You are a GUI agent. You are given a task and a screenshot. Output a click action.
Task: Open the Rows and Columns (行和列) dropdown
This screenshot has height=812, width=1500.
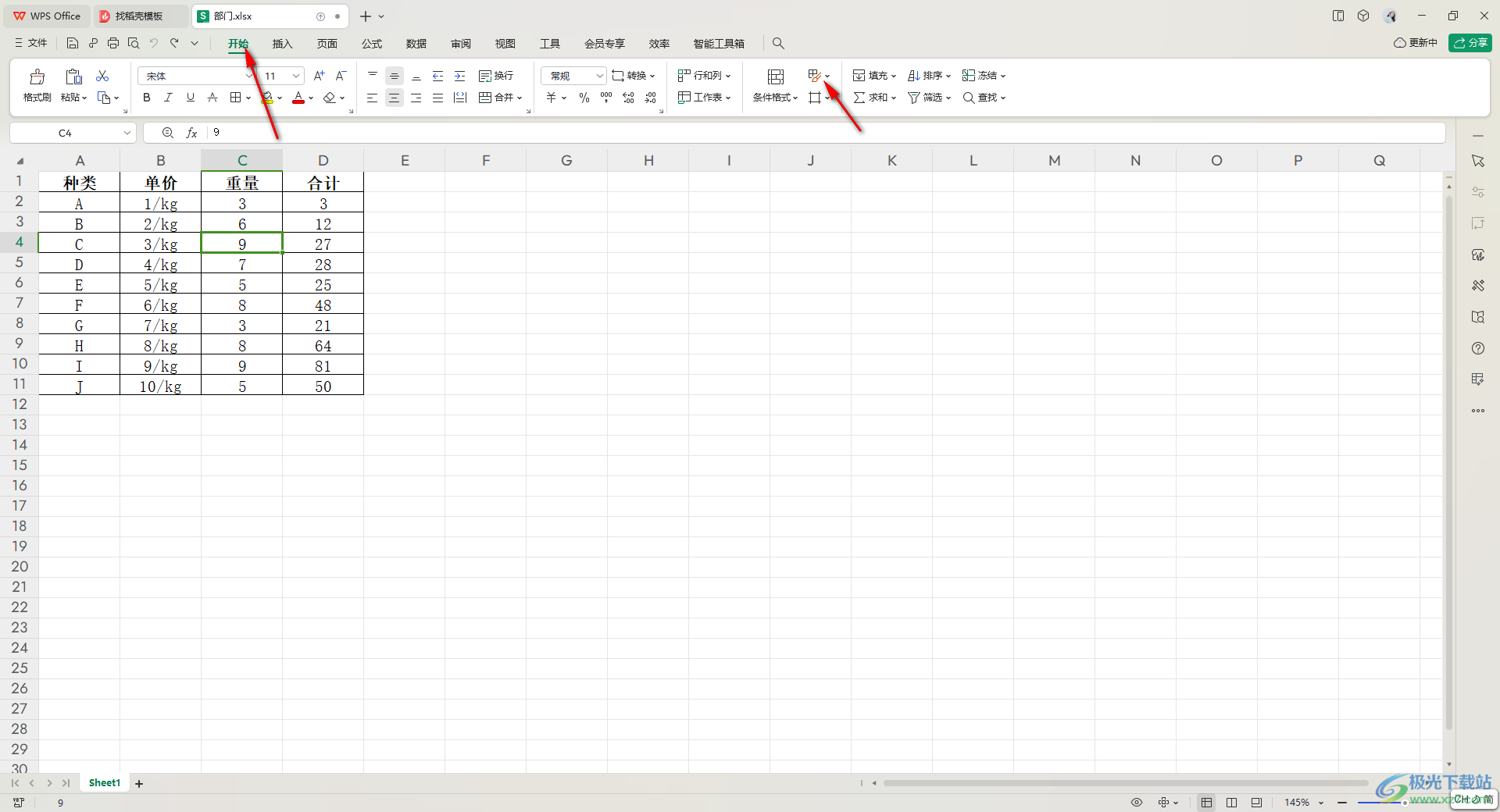(704, 76)
